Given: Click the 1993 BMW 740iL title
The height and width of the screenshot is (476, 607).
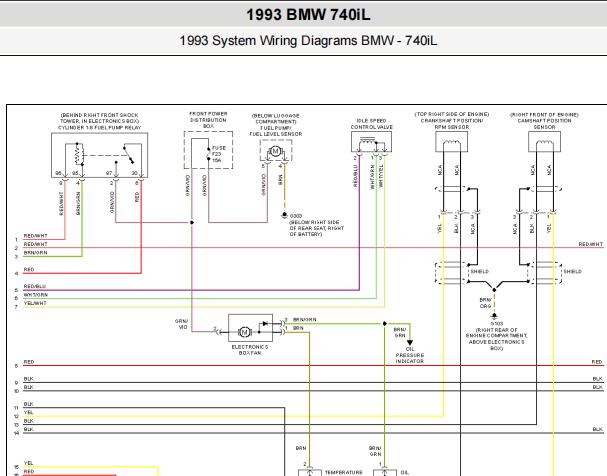Looking at the screenshot, I should coord(308,15).
